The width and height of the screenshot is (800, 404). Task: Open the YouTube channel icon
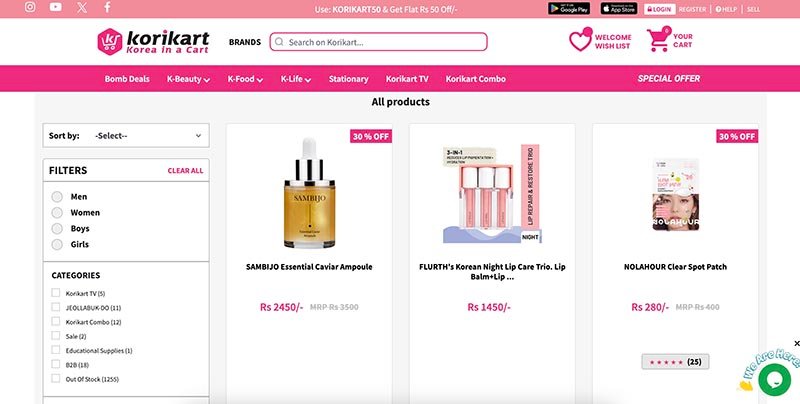click(56, 8)
